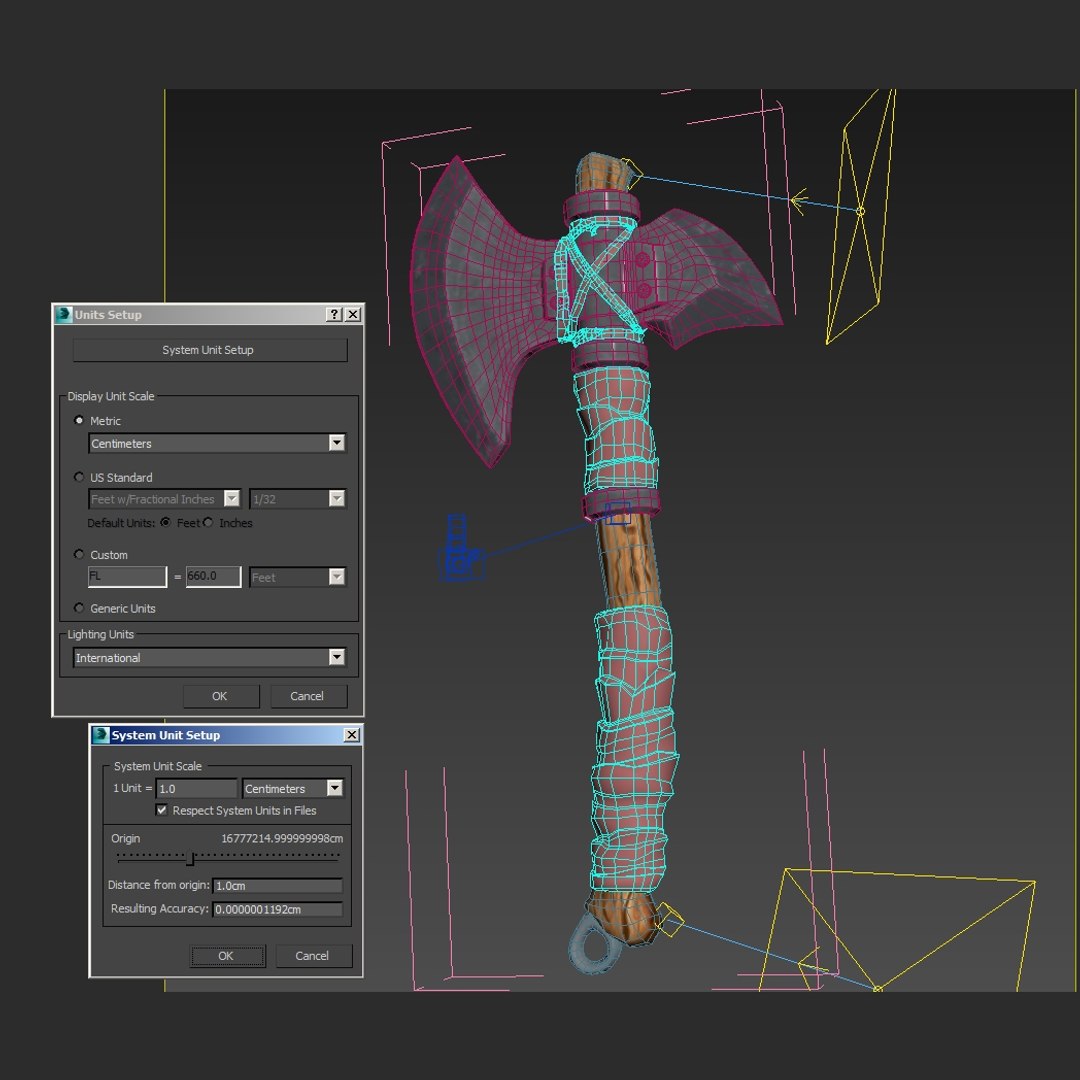
Task: Close the System Unit Setup dialog
Action: click(x=352, y=735)
